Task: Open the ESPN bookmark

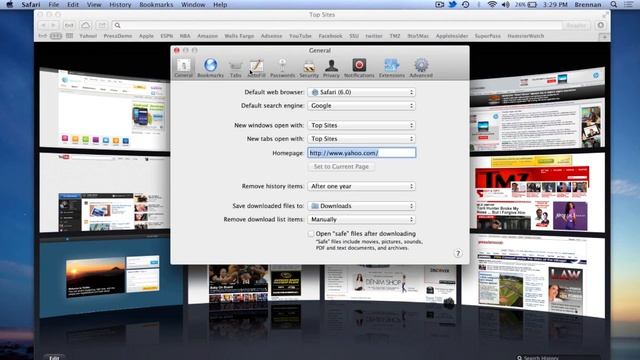Action: click(x=167, y=36)
